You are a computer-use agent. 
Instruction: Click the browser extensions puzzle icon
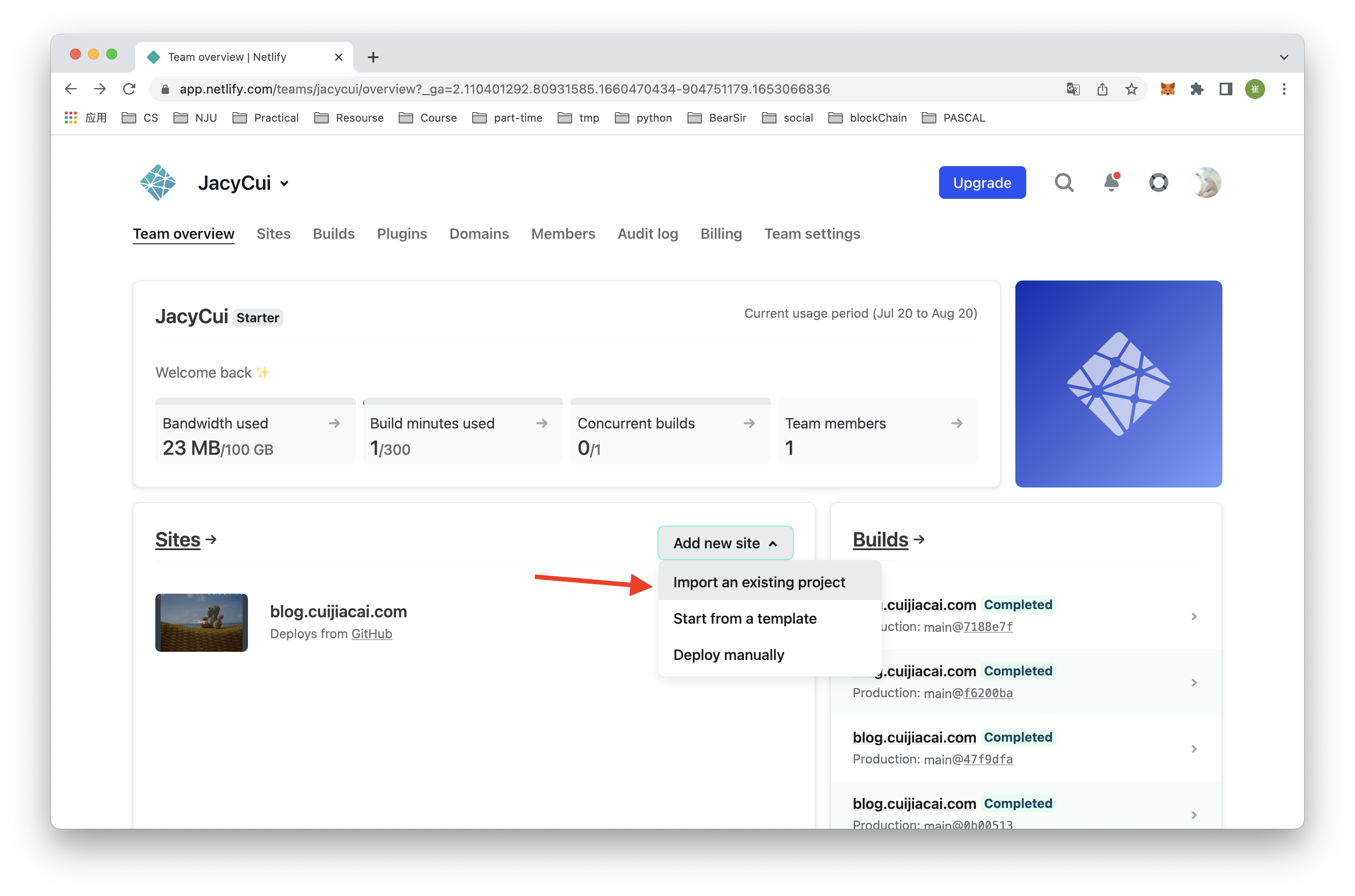pos(1197,89)
